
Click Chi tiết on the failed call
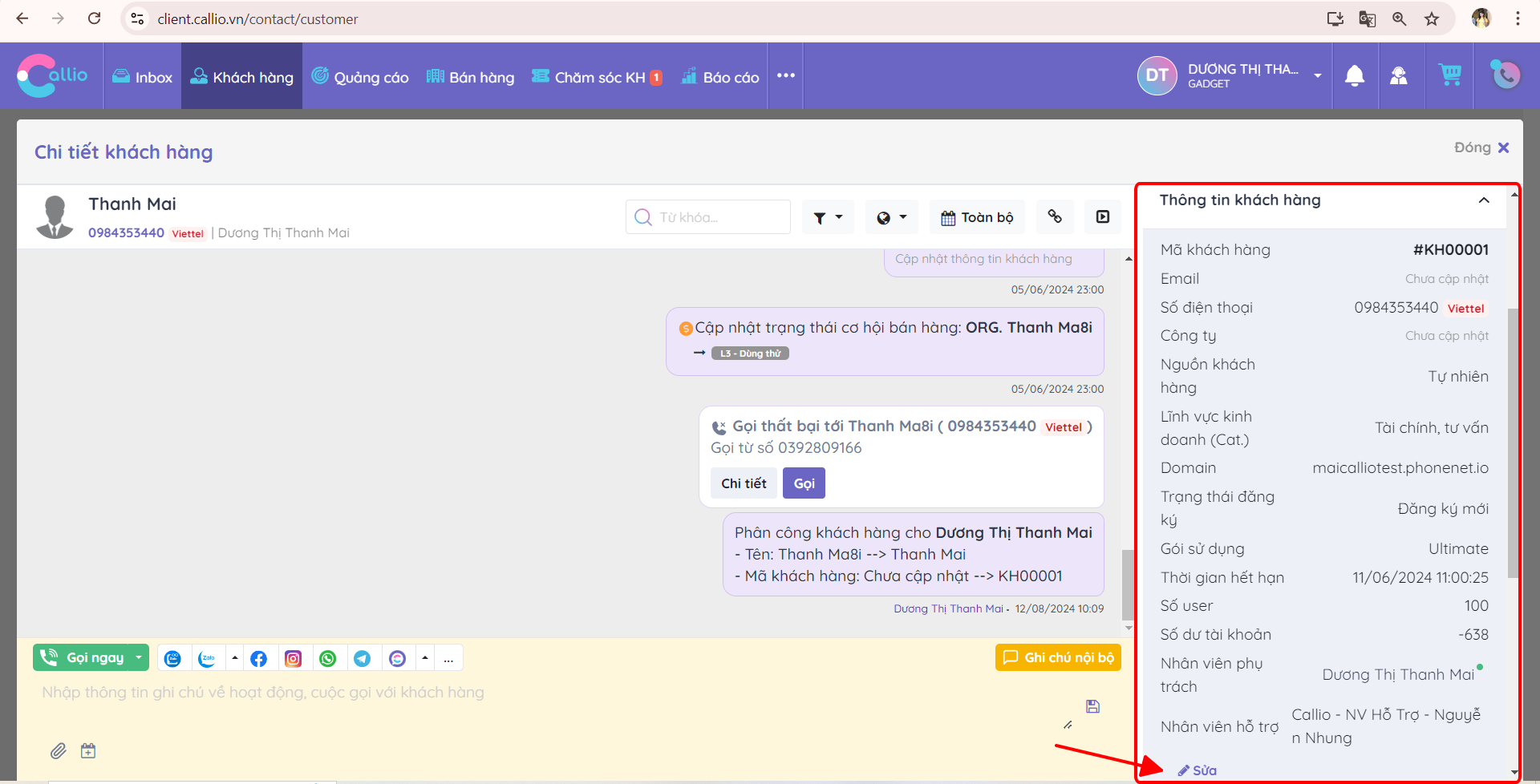[x=744, y=483]
